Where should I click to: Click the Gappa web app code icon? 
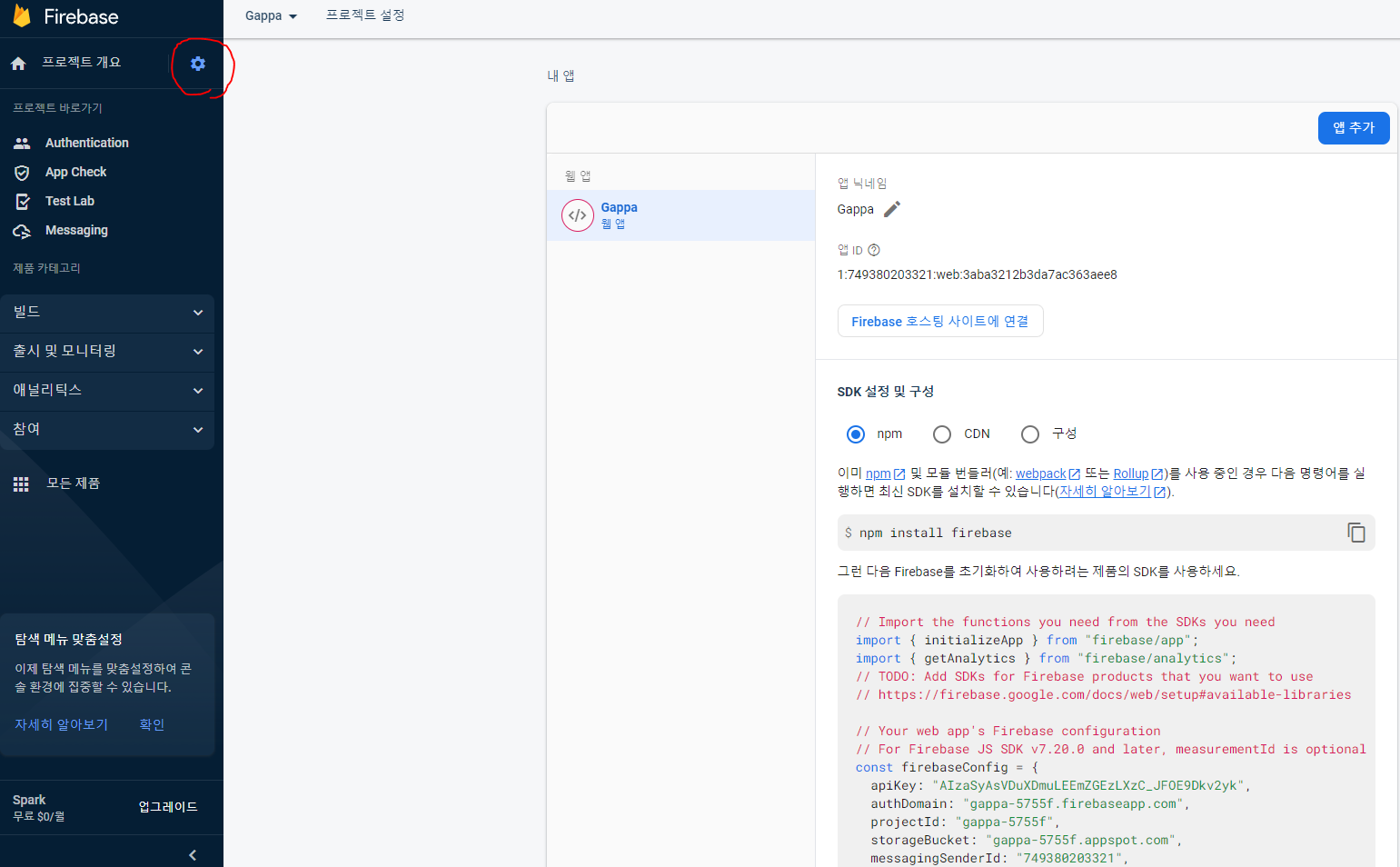(578, 215)
